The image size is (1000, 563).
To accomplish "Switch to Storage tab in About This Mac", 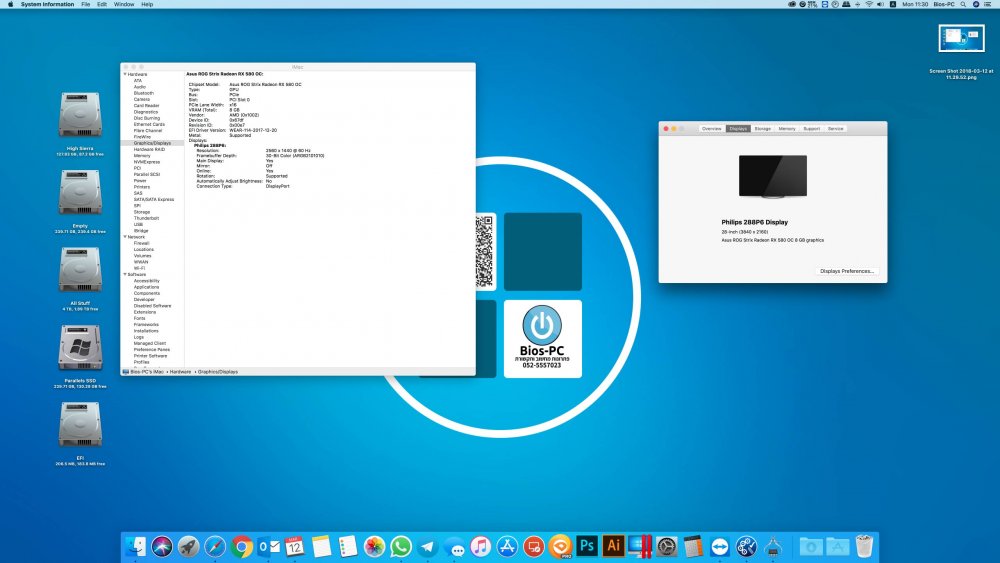I will coord(763,129).
